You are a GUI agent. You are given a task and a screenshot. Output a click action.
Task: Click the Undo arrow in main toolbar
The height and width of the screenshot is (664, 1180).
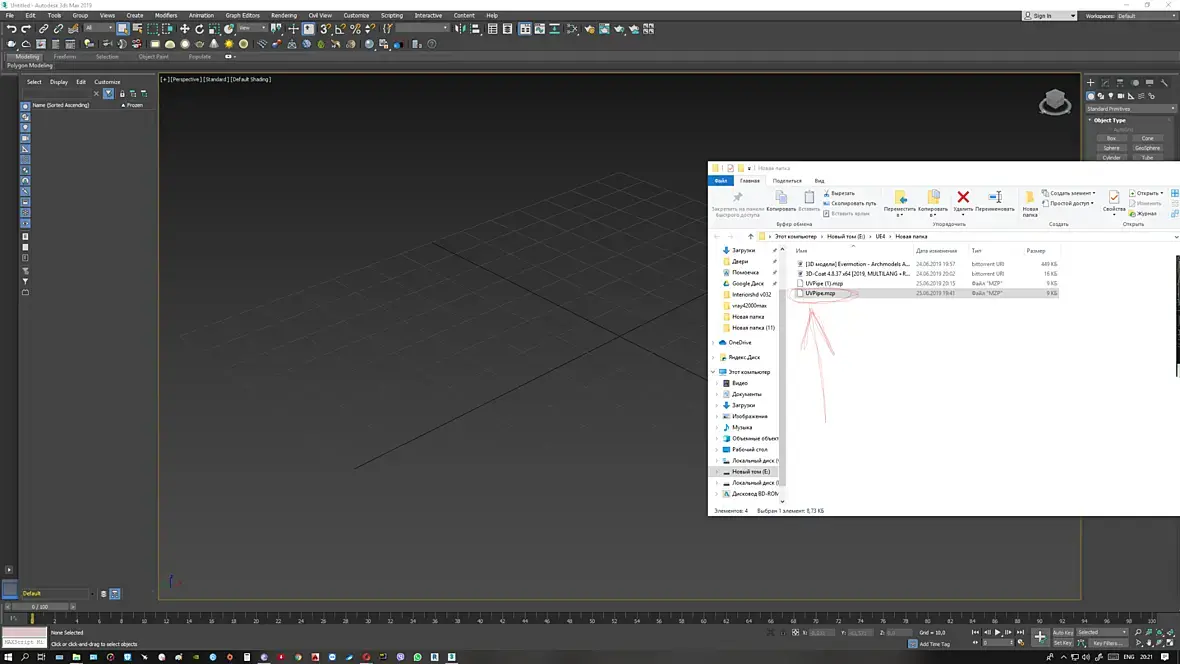click(11, 29)
